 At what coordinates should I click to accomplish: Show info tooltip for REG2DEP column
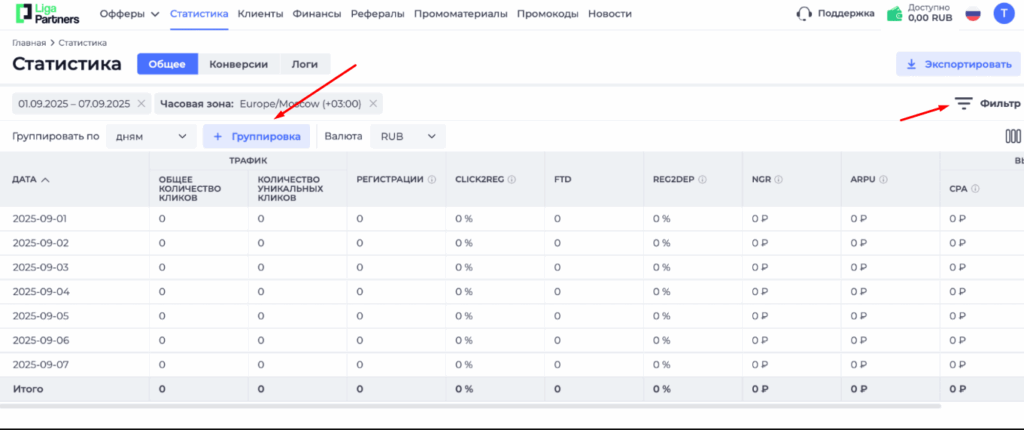[703, 180]
